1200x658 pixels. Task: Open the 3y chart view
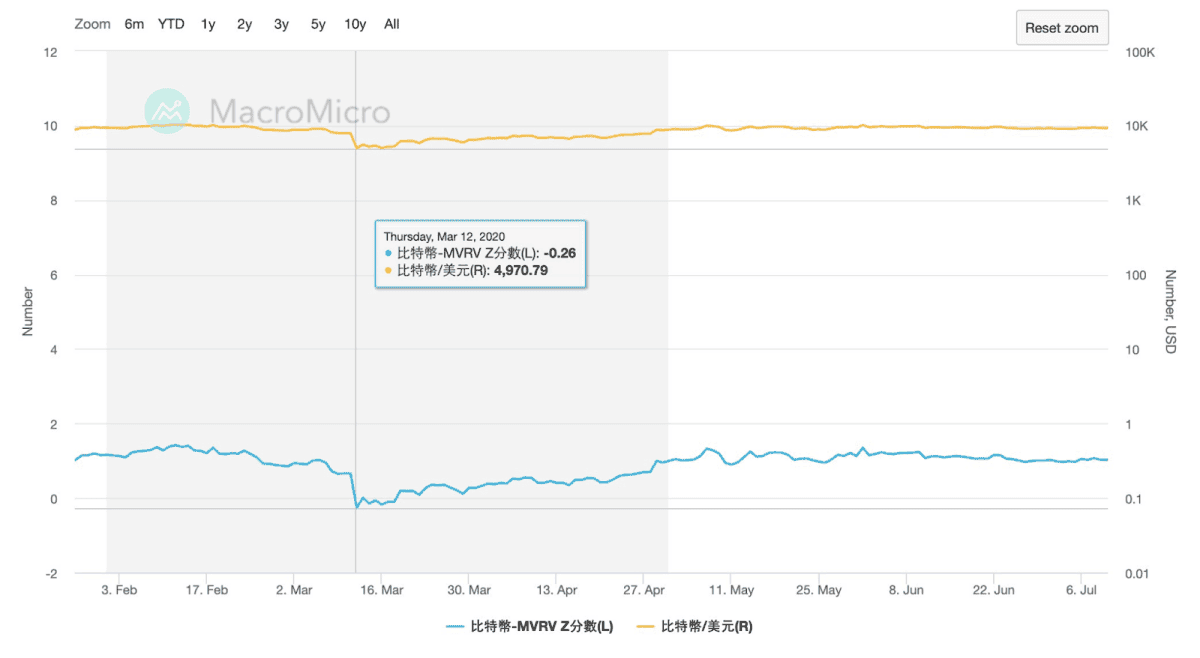[281, 23]
